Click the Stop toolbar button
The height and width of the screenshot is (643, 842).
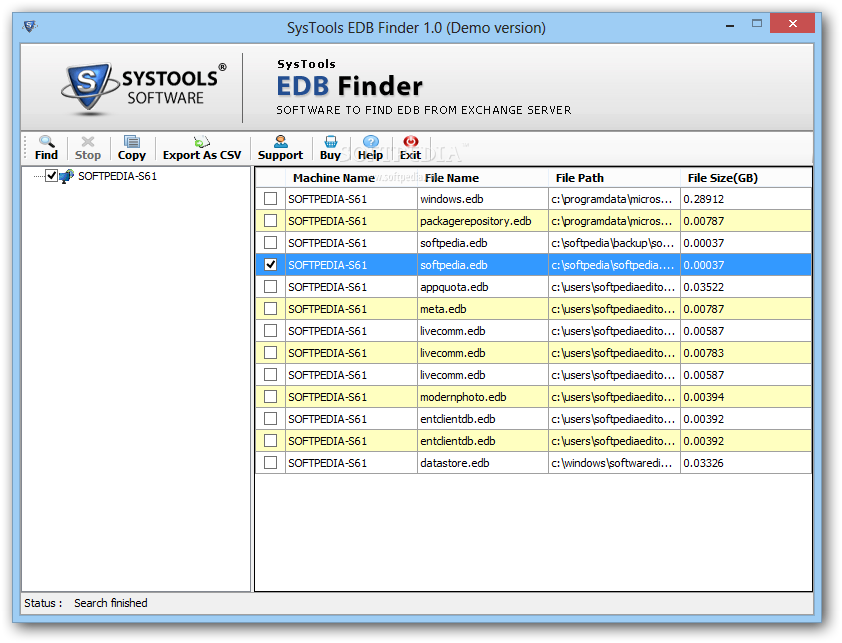point(88,148)
